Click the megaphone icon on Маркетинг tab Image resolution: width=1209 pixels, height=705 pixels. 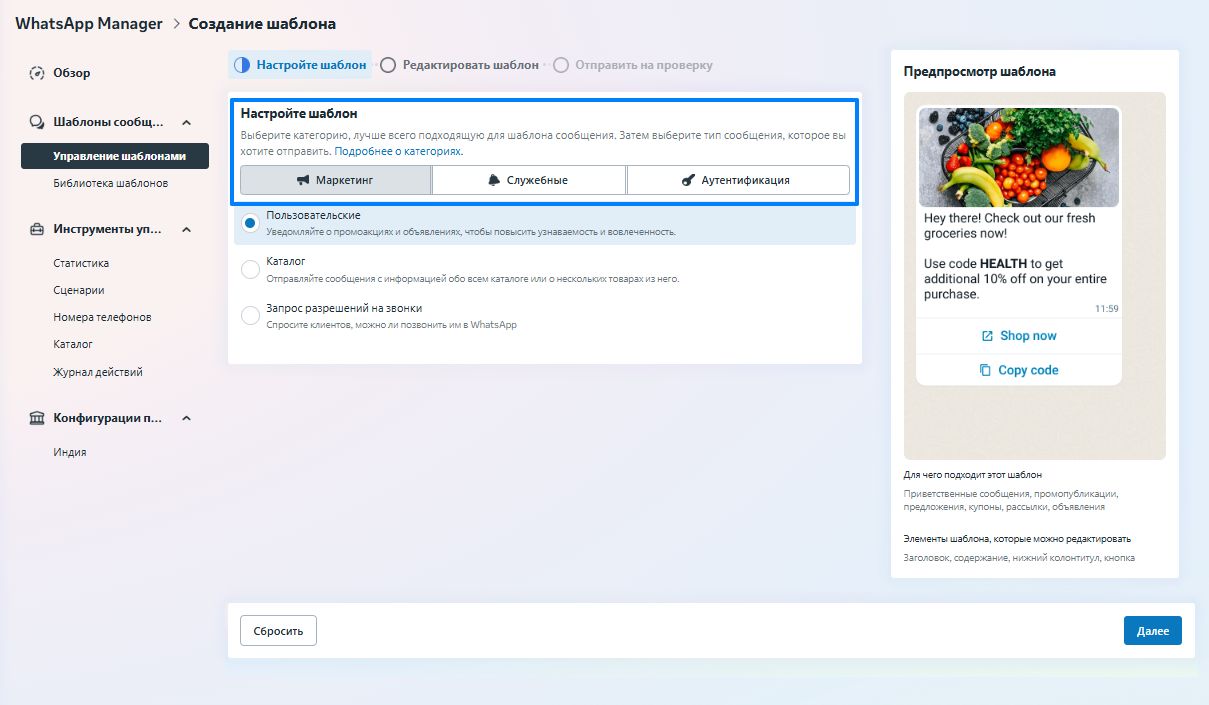[303, 180]
